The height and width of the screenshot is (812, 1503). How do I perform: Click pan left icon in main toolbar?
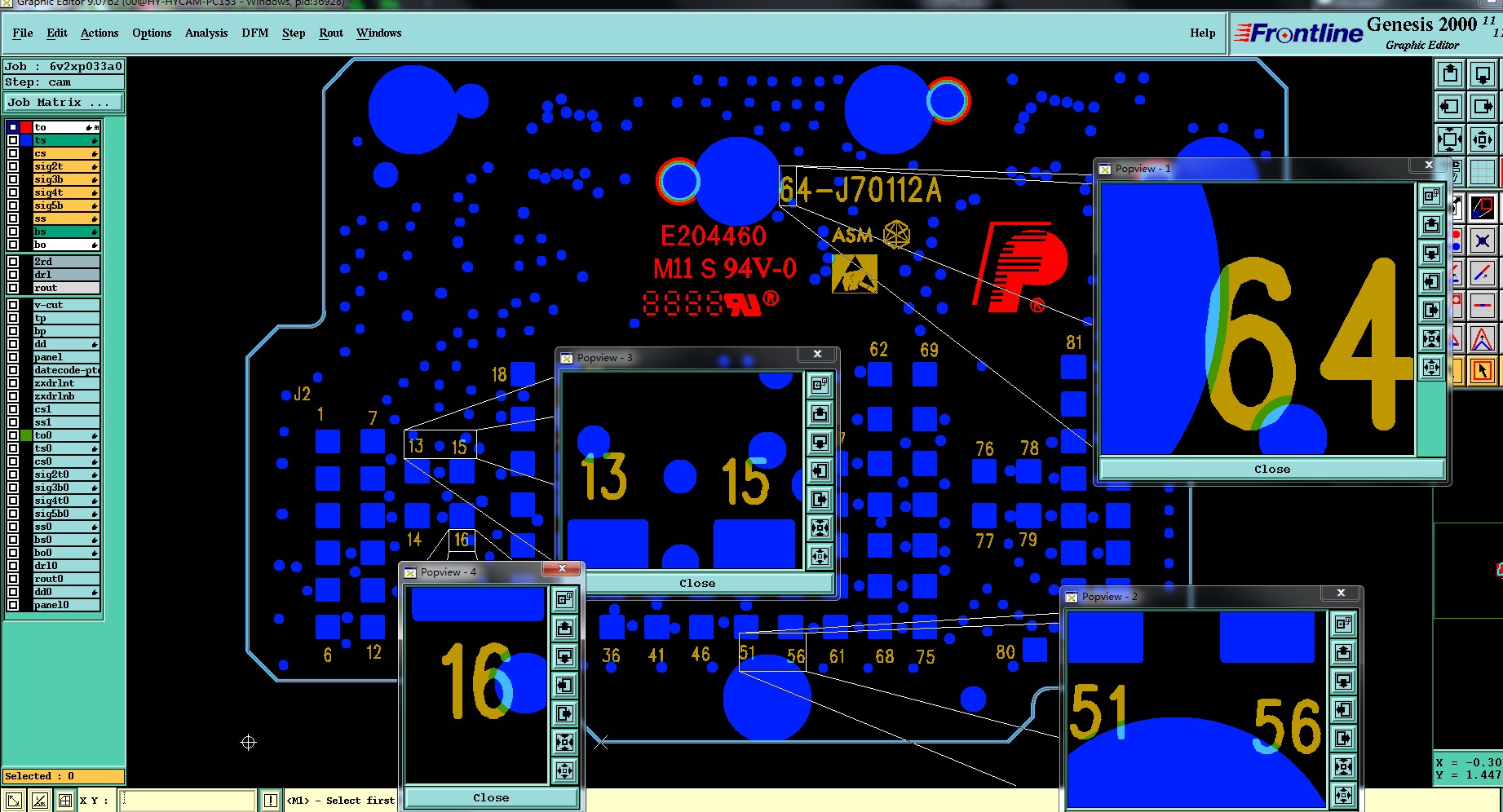pos(1450,107)
